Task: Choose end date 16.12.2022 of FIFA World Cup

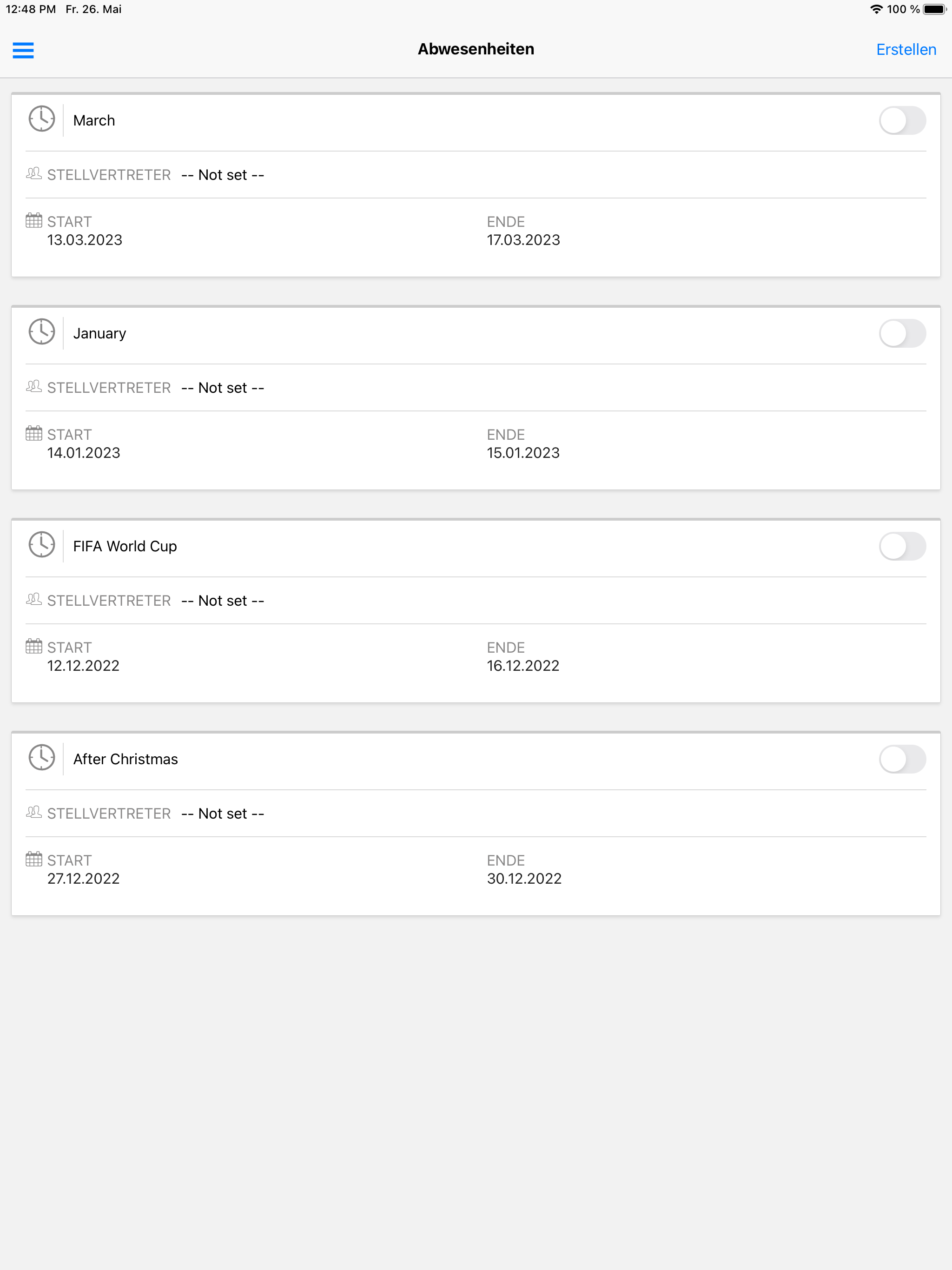Action: [x=523, y=666]
